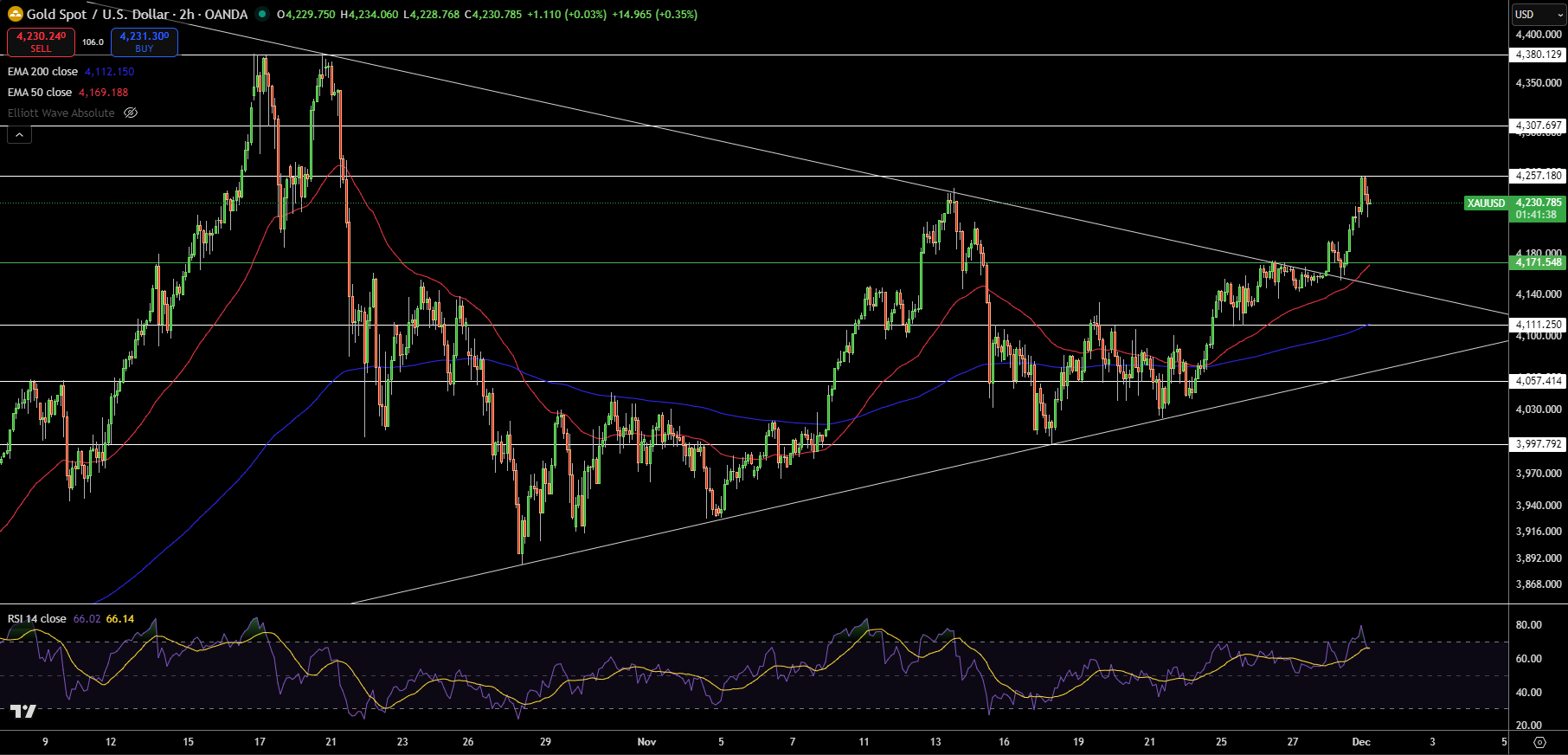Click the green market status dot
The height and width of the screenshot is (755, 1568).
click(261, 14)
